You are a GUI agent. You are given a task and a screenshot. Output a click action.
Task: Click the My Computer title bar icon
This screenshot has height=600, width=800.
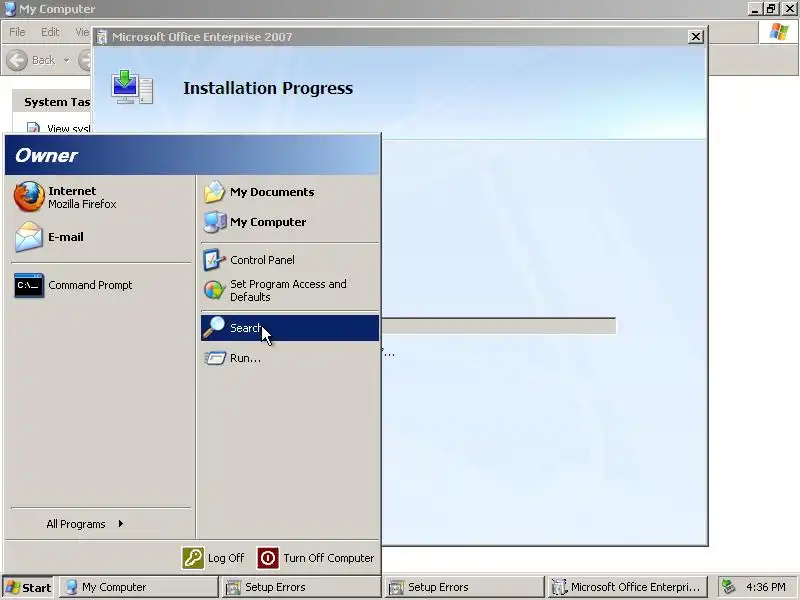click(x=10, y=9)
